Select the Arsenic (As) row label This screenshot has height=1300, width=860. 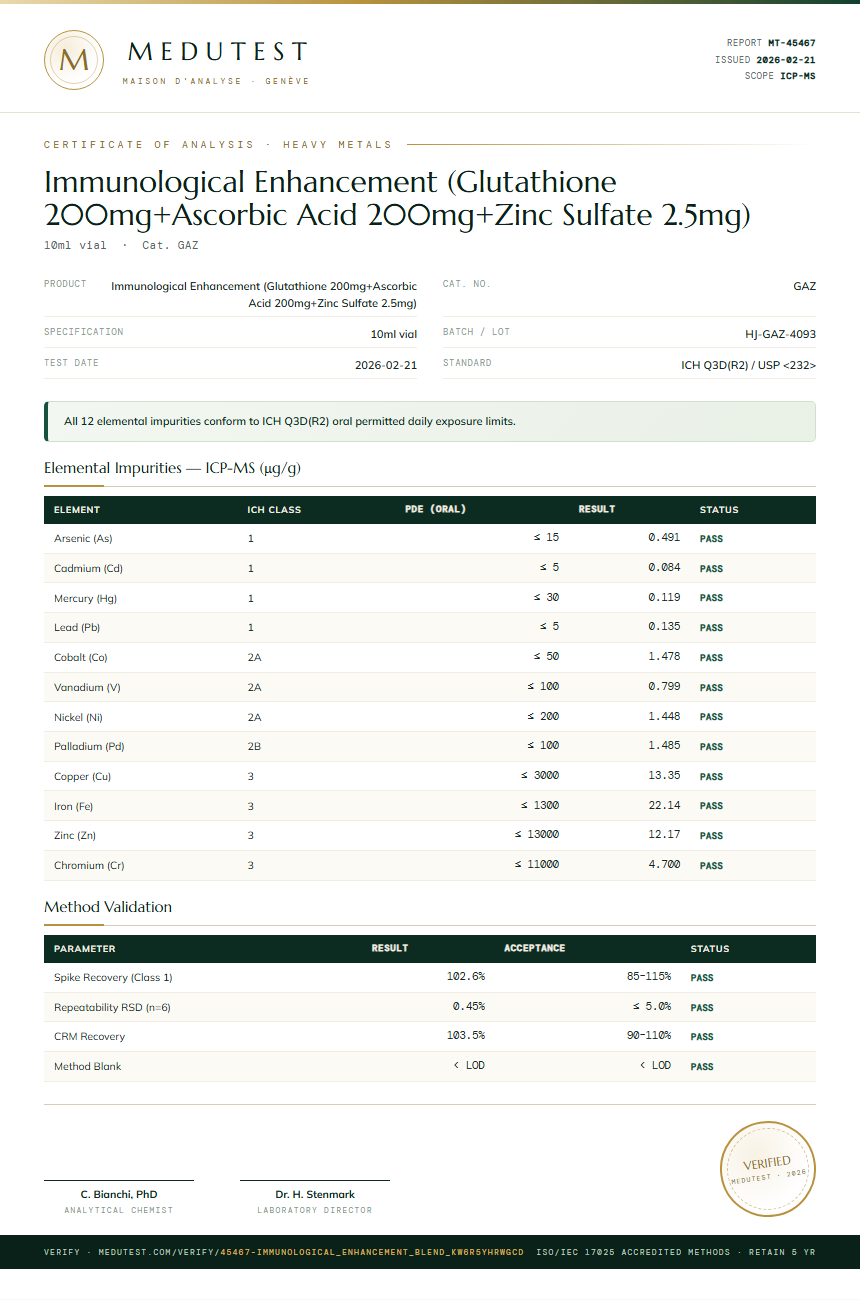tap(83, 539)
